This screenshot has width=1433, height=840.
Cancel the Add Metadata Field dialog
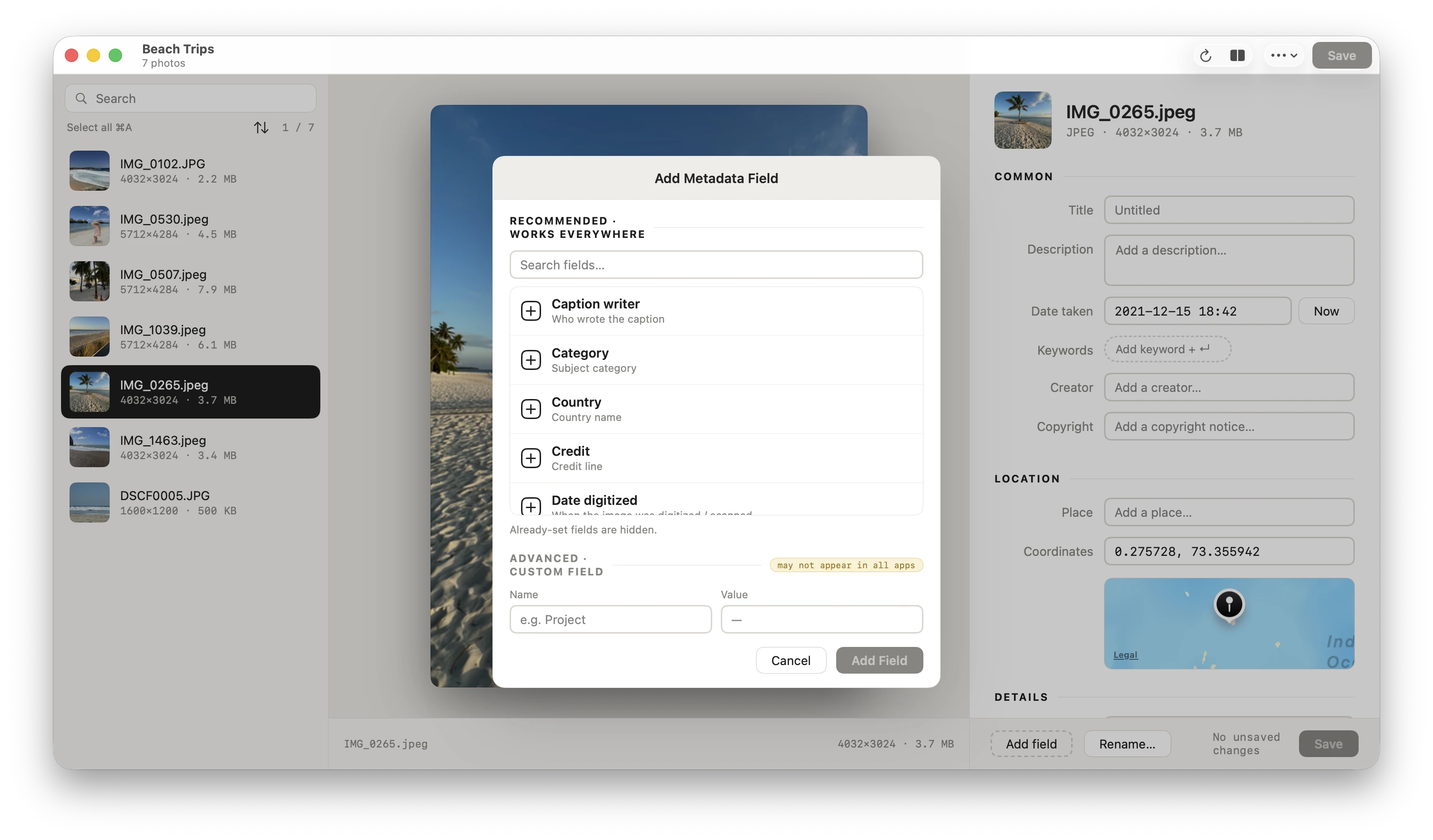tap(790, 660)
